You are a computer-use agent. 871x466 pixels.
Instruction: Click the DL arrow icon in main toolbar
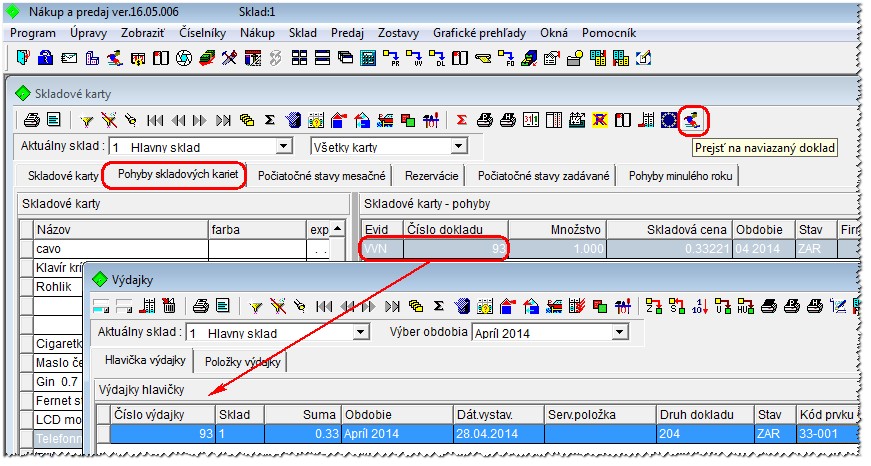[437, 58]
